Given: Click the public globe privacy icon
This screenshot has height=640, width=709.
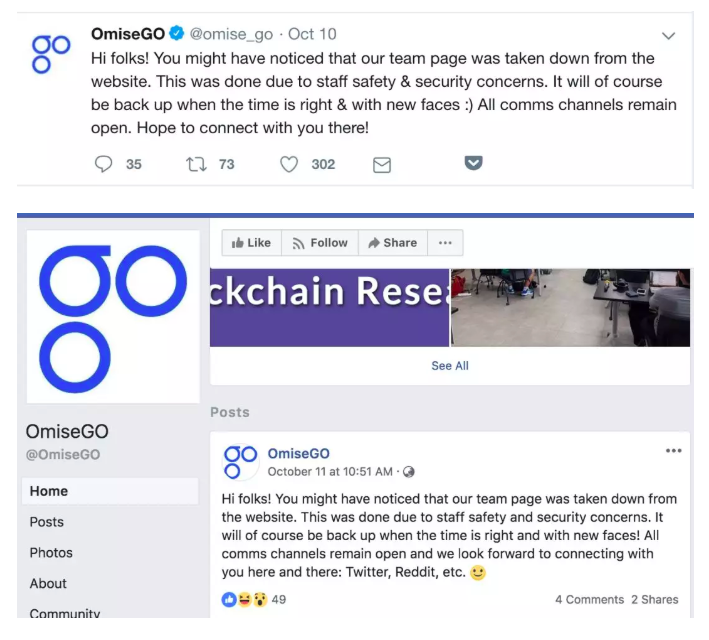Looking at the screenshot, I should pos(408,472).
